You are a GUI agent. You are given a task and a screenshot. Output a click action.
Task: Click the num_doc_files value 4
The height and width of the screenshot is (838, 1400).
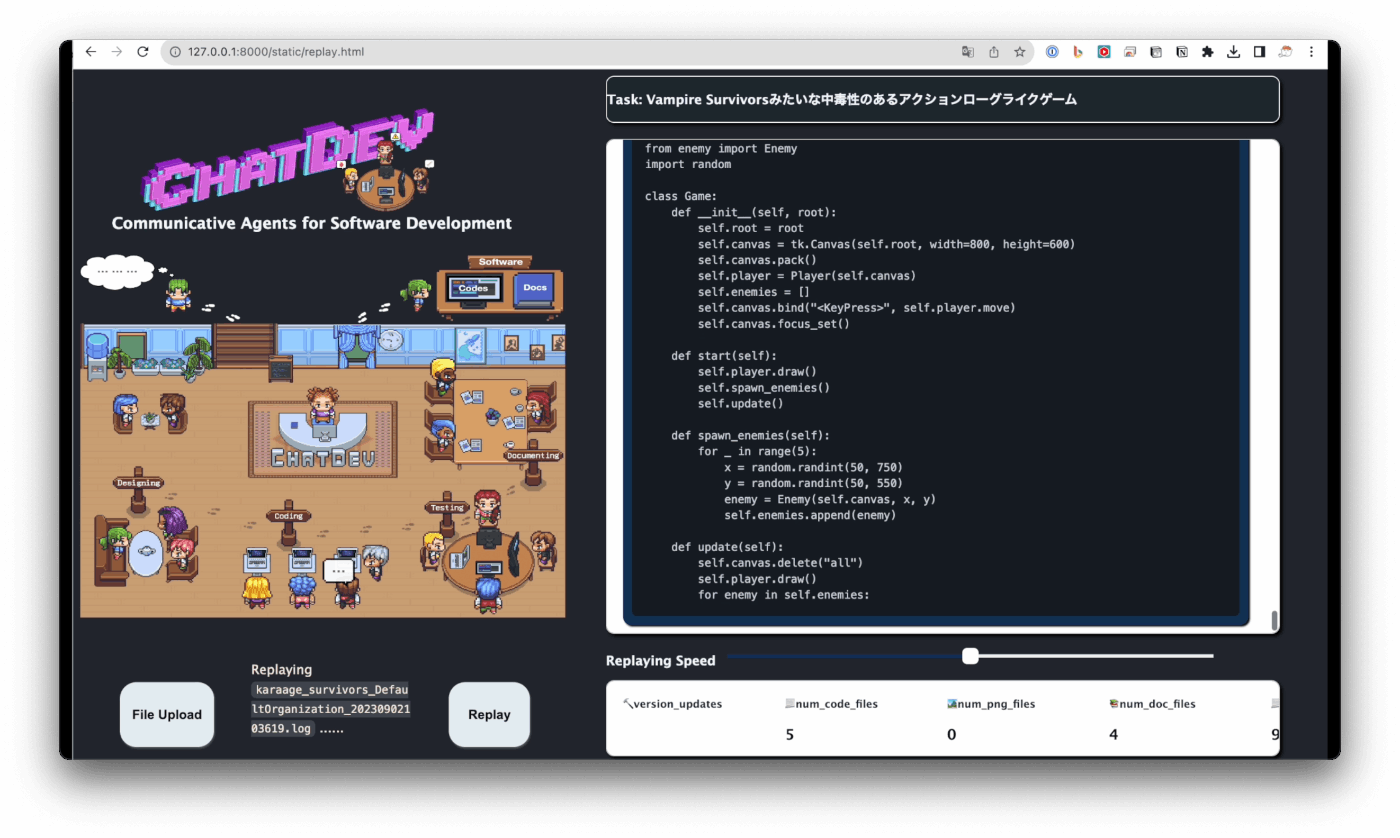[x=1114, y=735]
